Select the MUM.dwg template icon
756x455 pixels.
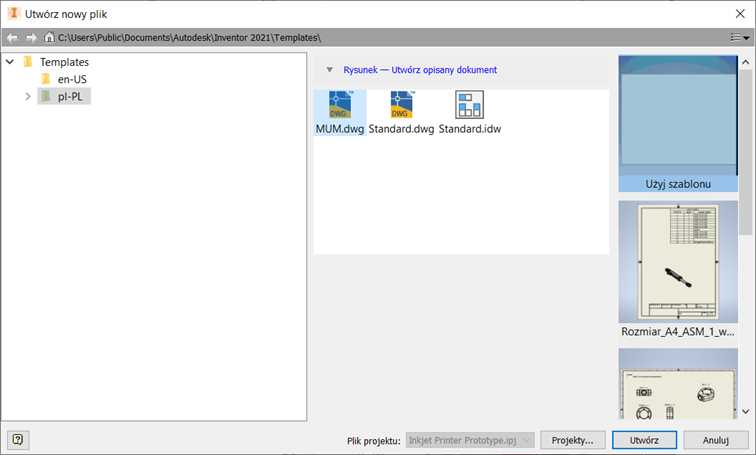coord(339,105)
